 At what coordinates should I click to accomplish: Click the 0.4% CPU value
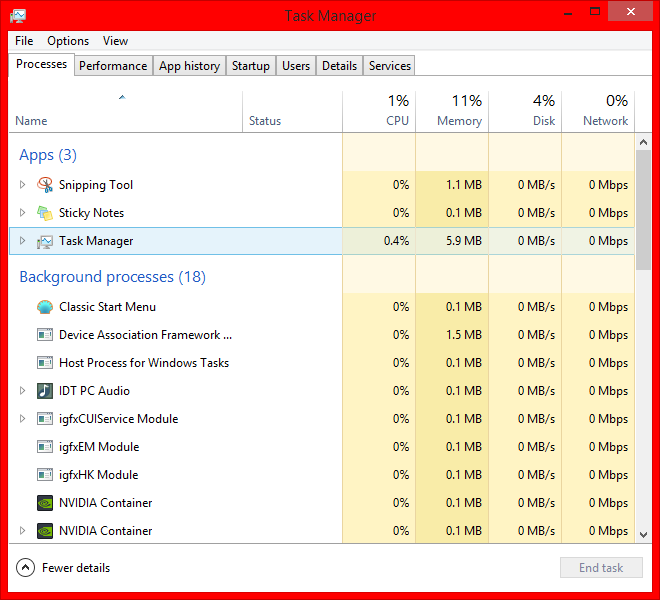pyautogui.click(x=396, y=241)
